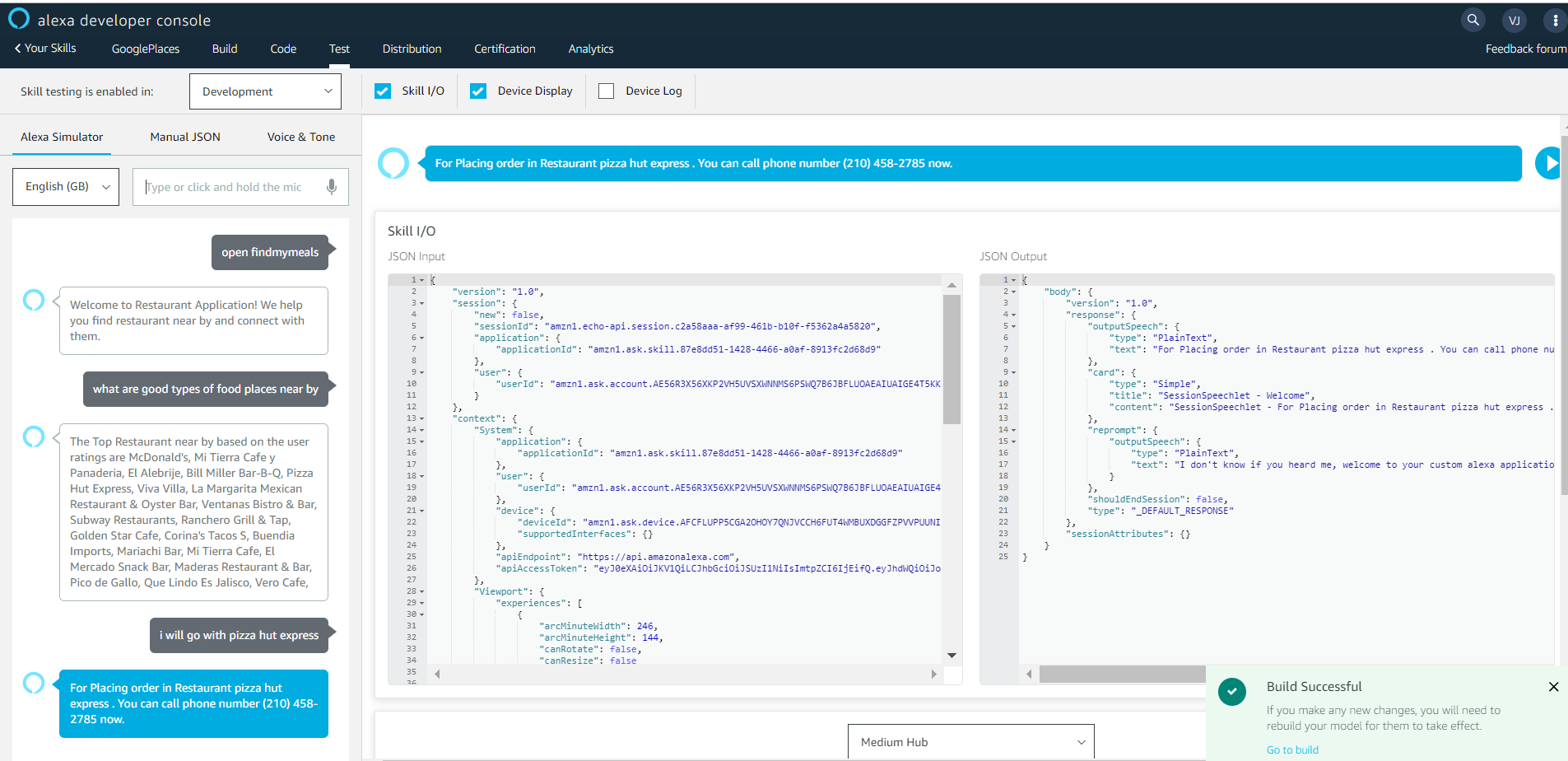The width and height of the screenshot is (1568, 761).
Task: Click the up arrow of JSON Input scrollbar
Action: coord(952,285)
